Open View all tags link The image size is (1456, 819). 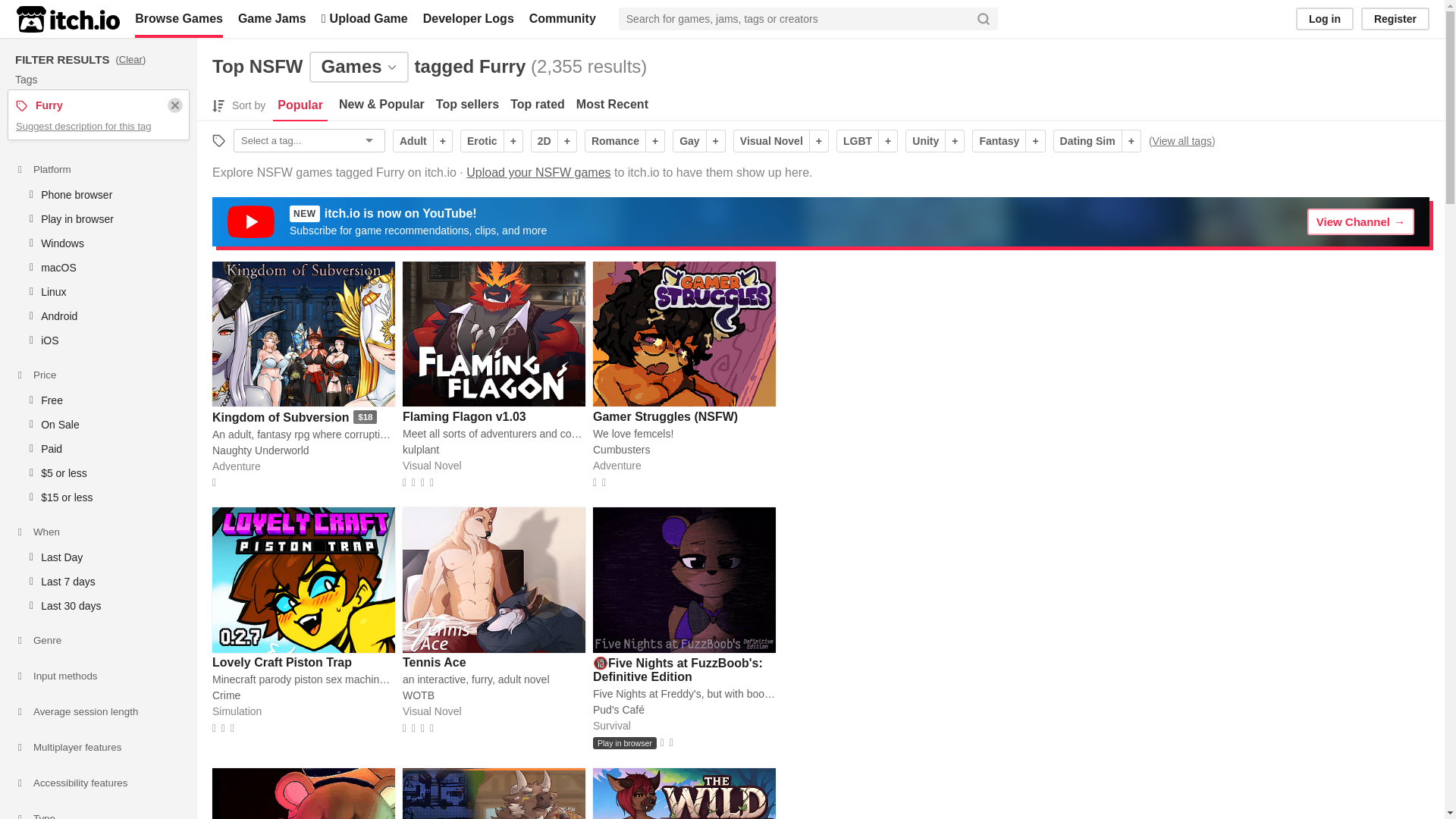point(1181,141)
